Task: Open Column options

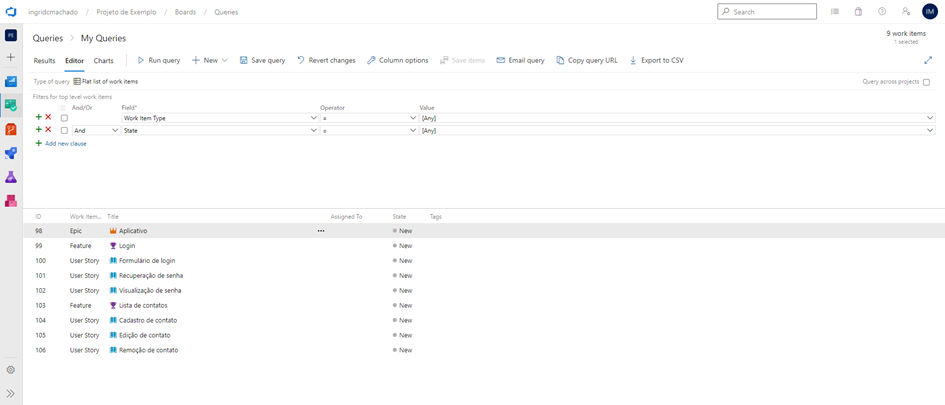Action: 398,60
